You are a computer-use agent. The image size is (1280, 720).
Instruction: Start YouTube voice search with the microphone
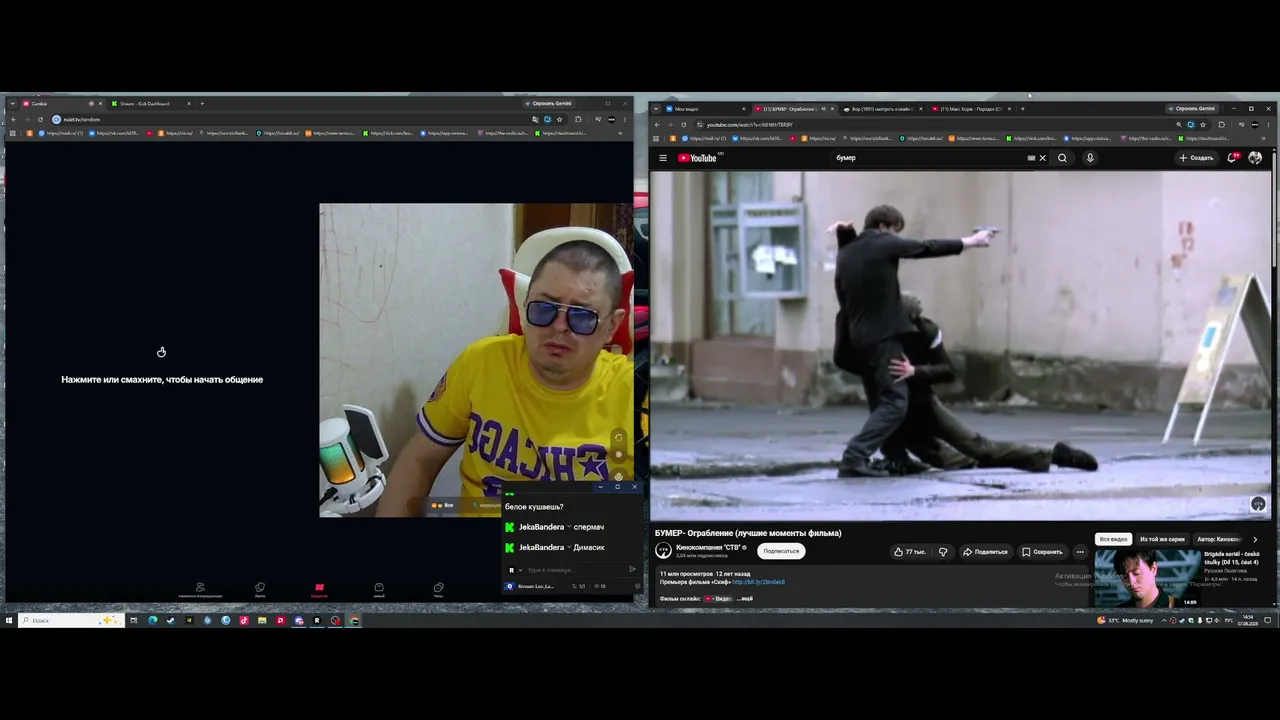click(x=1090, y=158)
